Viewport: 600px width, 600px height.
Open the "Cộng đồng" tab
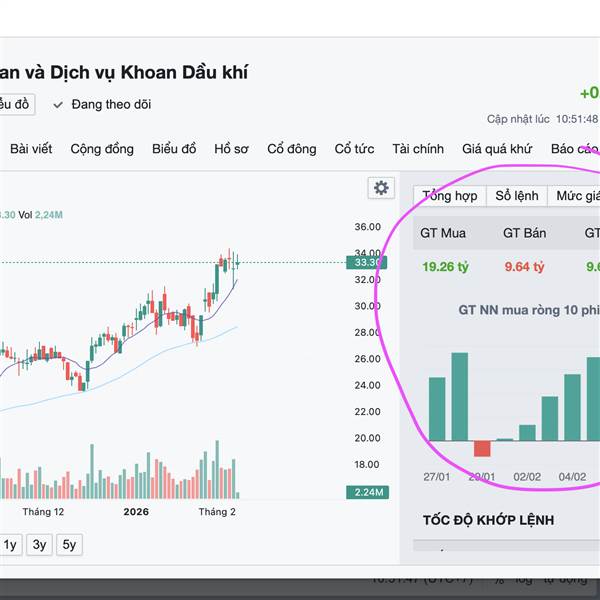pyautogui.click(x=101, y=149)
